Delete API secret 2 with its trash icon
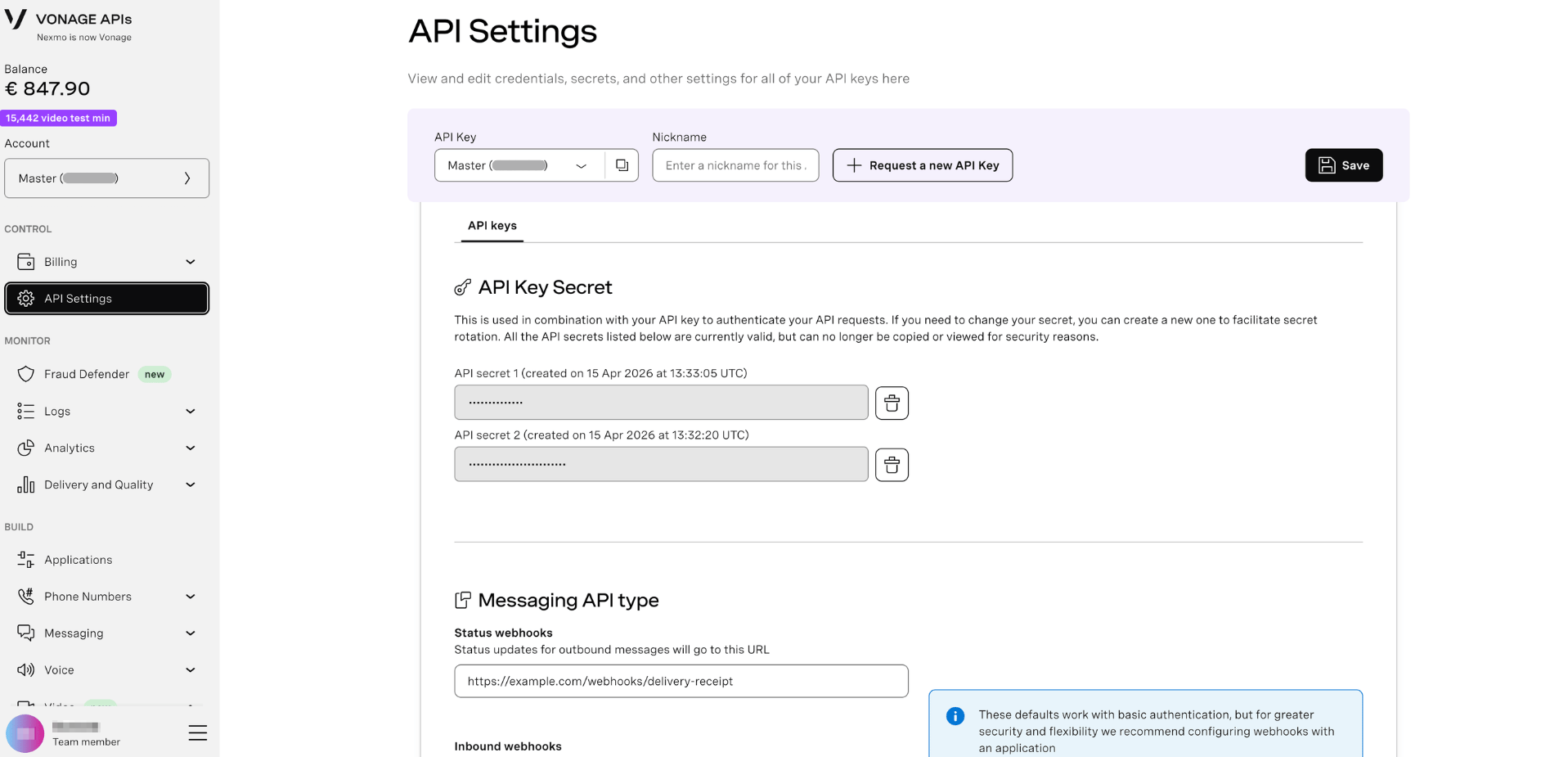The width and height of the screenshot is (1568, 757). 892,465
